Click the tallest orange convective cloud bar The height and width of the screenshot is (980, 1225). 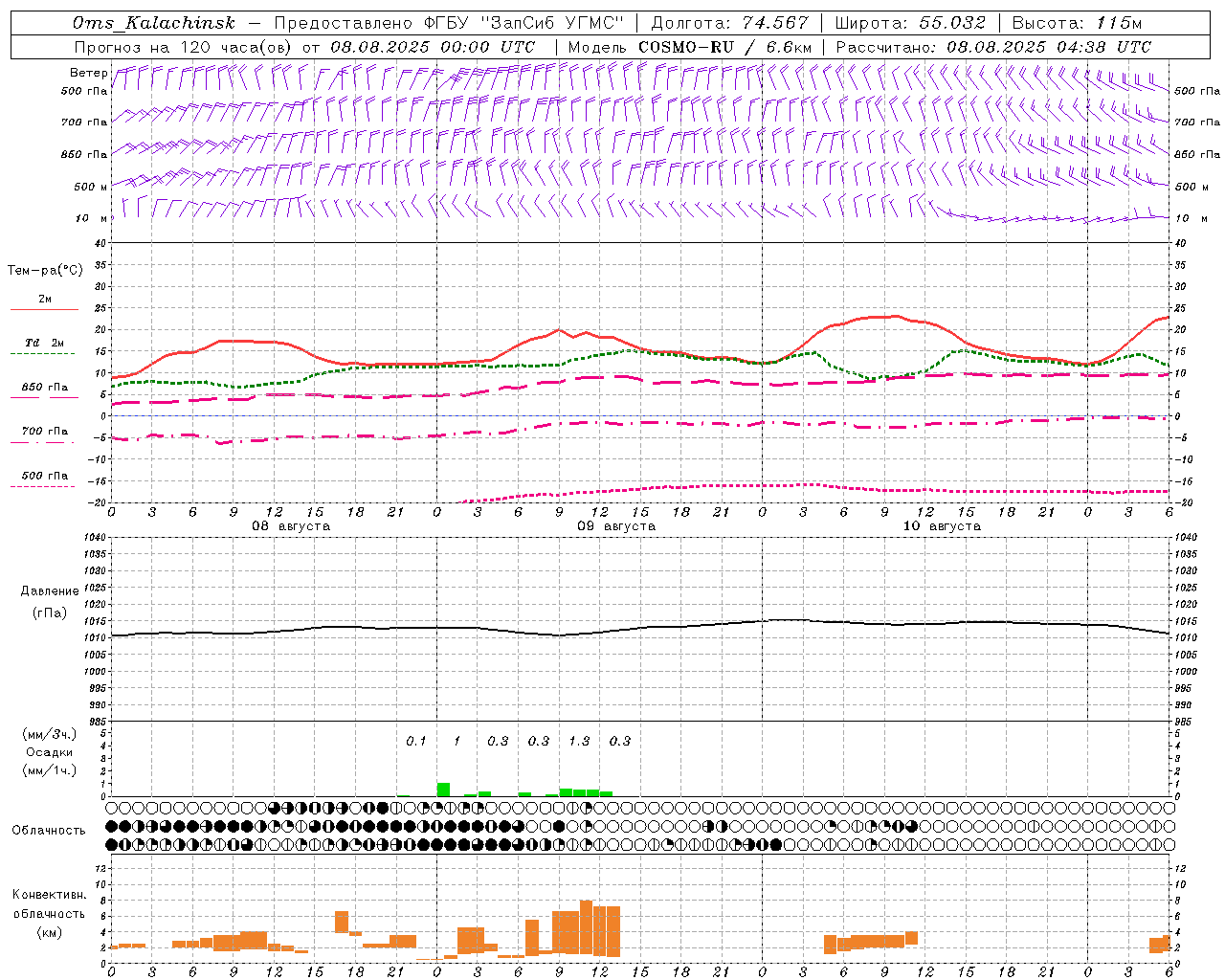587,928
